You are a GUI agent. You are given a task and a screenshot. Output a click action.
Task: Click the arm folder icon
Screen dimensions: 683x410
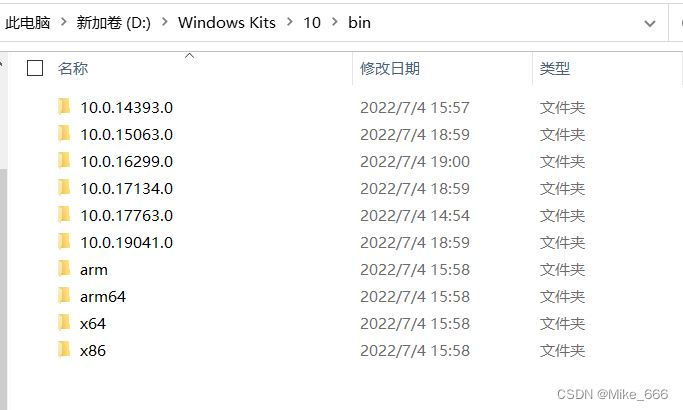64,269
